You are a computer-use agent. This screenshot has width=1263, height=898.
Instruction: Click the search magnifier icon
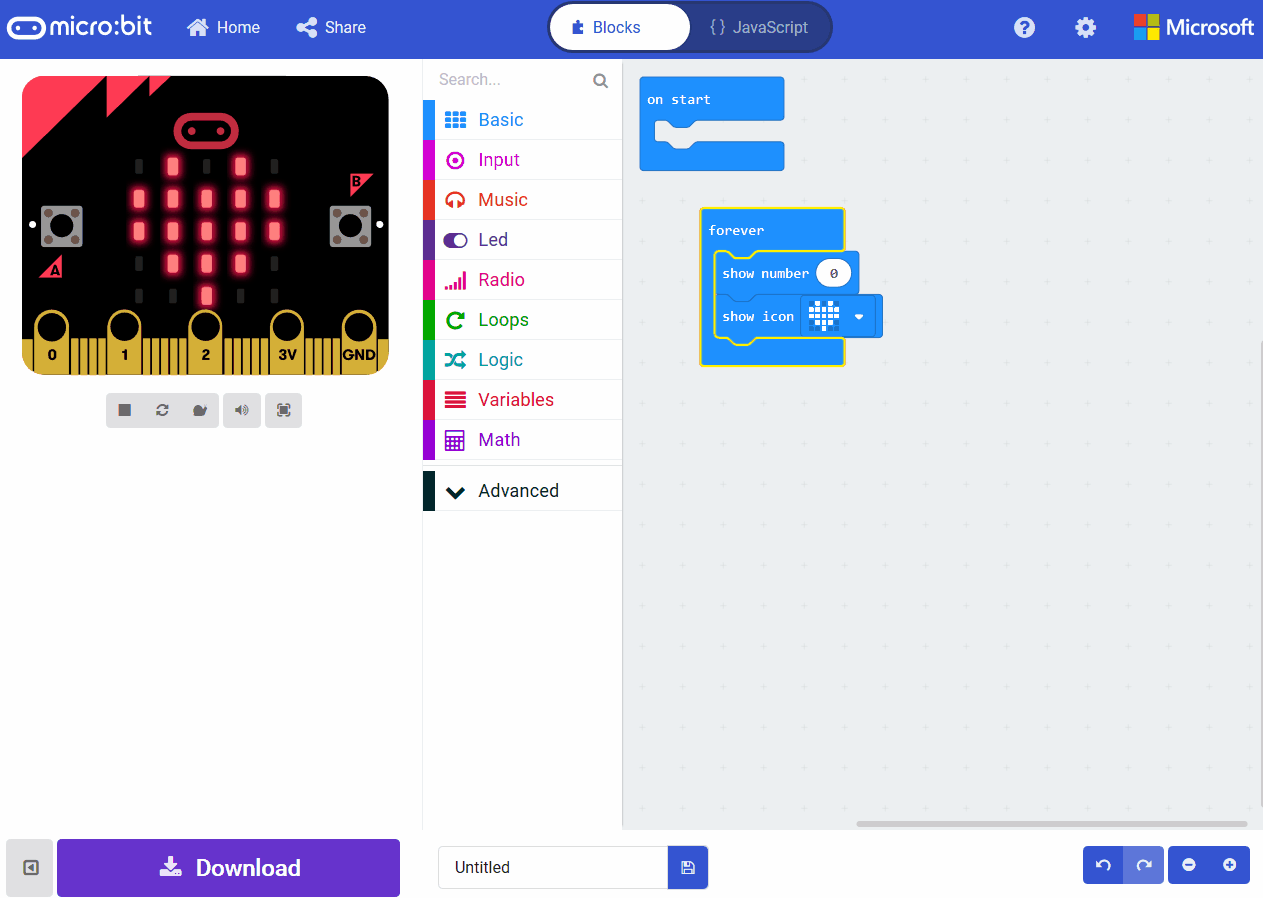tap(600, 81)
